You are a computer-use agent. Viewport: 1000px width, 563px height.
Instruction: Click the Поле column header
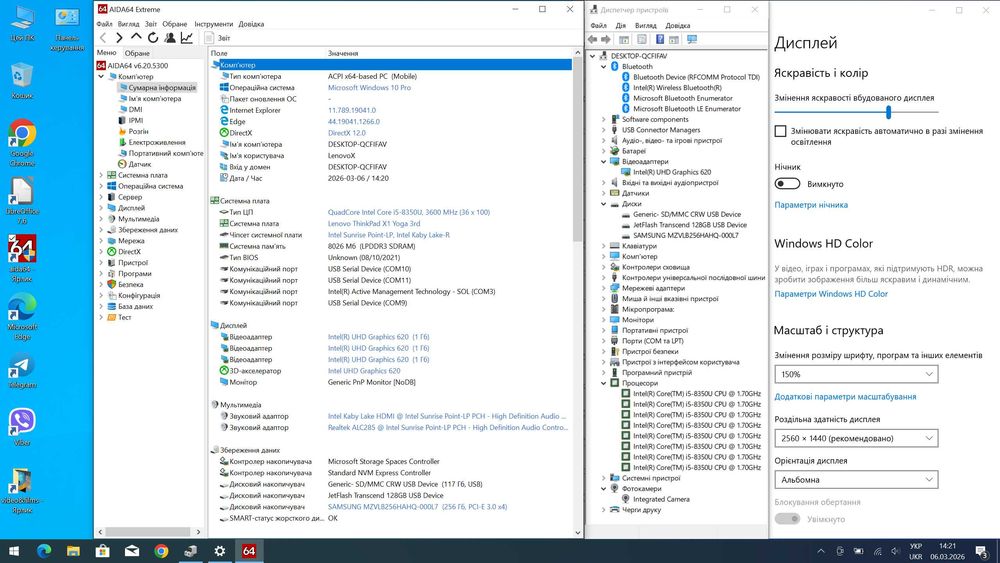click(219, 54)
